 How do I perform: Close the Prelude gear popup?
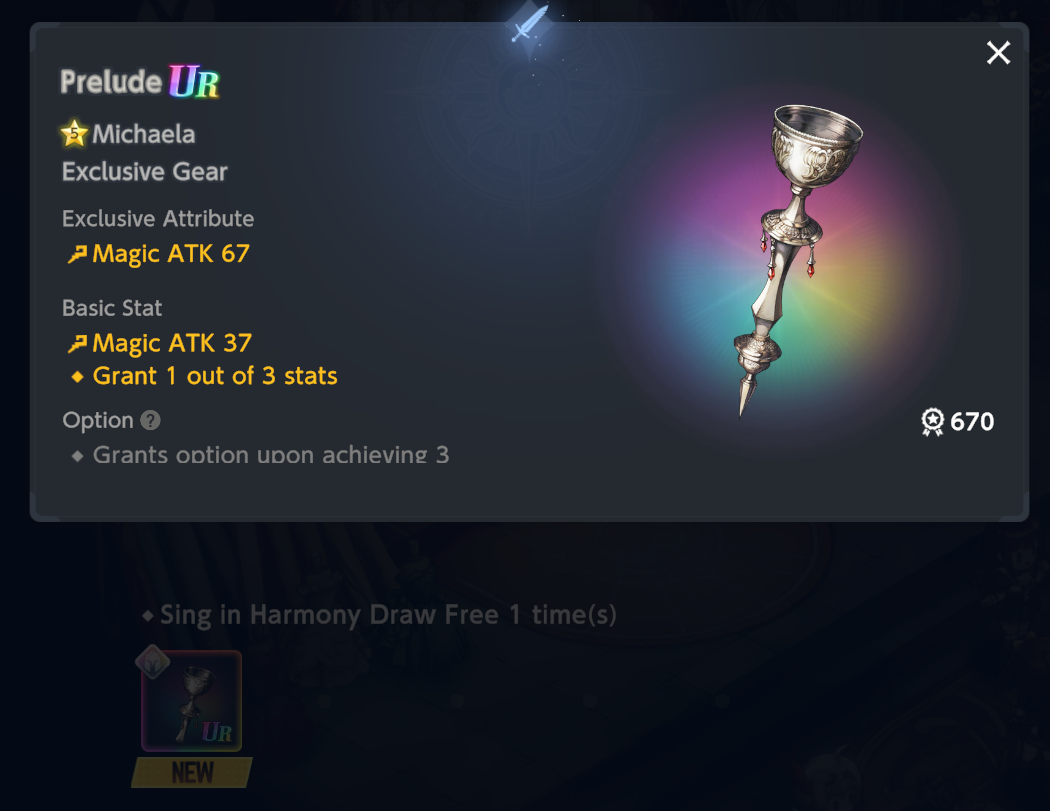(x=998, y=52)
